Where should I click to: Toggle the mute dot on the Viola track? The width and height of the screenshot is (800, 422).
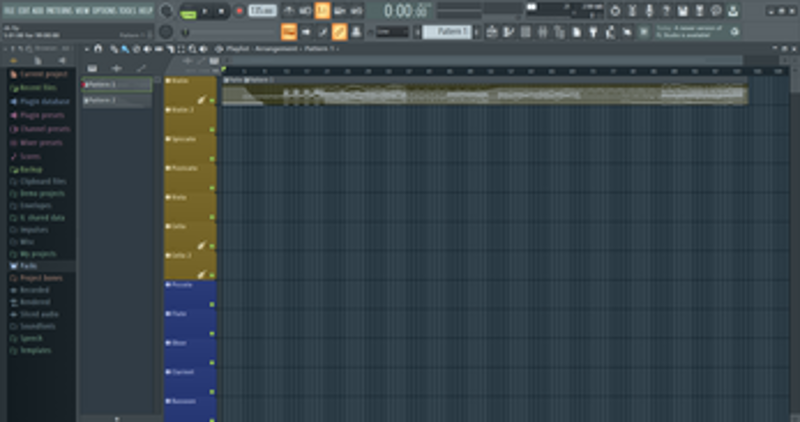coord(212,216)
